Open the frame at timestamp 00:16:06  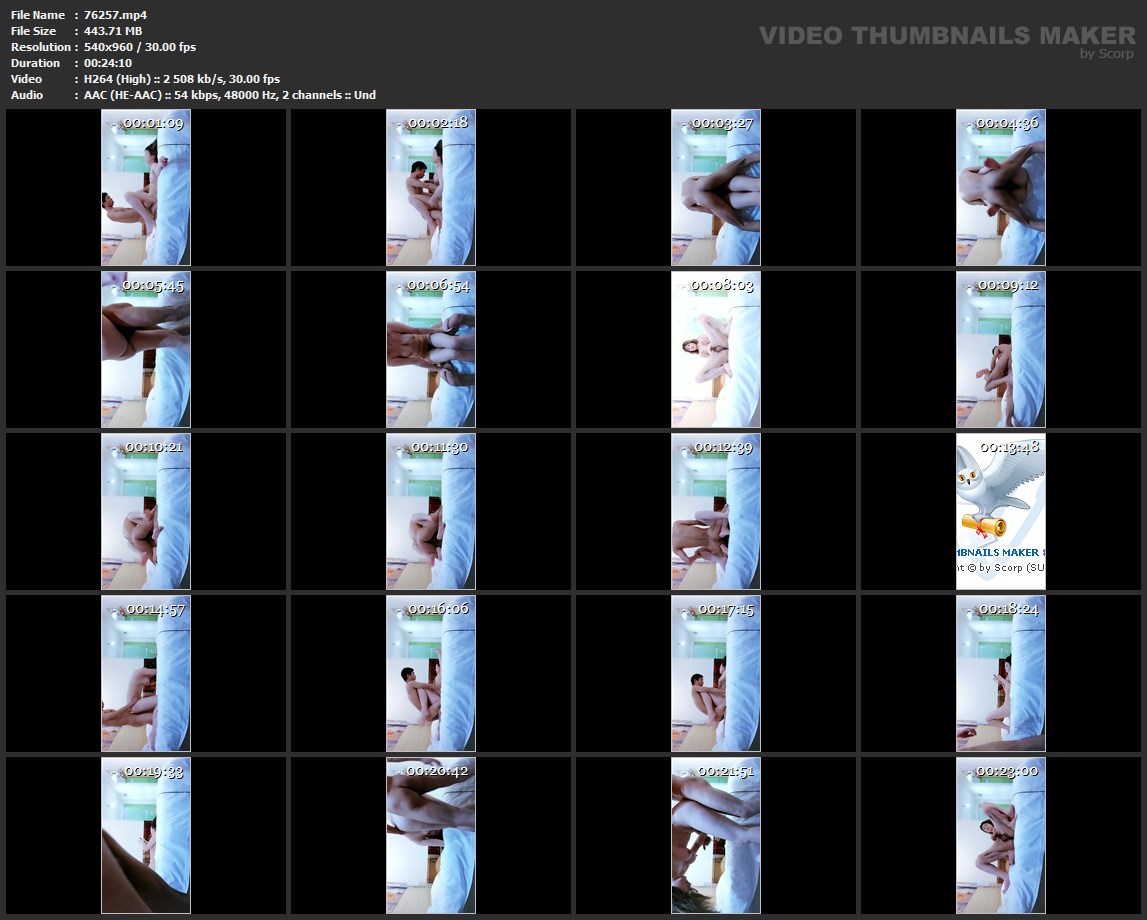[430, 673]
